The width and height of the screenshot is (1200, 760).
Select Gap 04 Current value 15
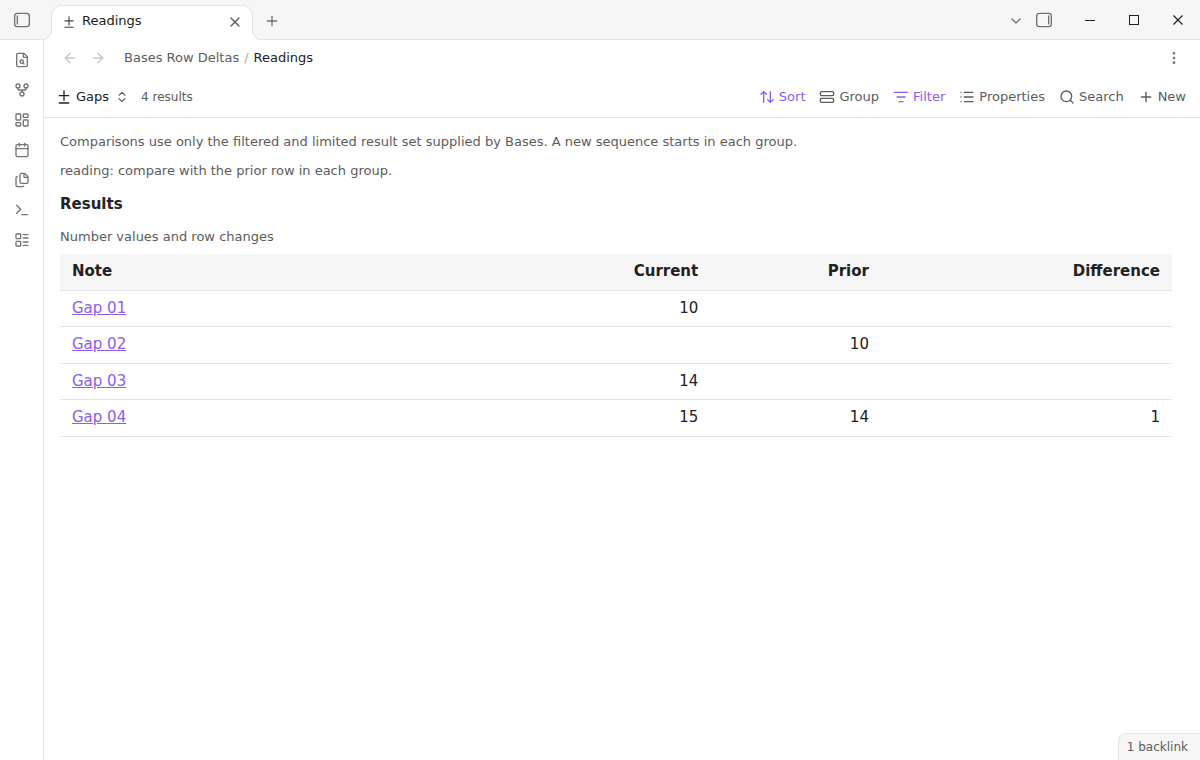(688, 417)
